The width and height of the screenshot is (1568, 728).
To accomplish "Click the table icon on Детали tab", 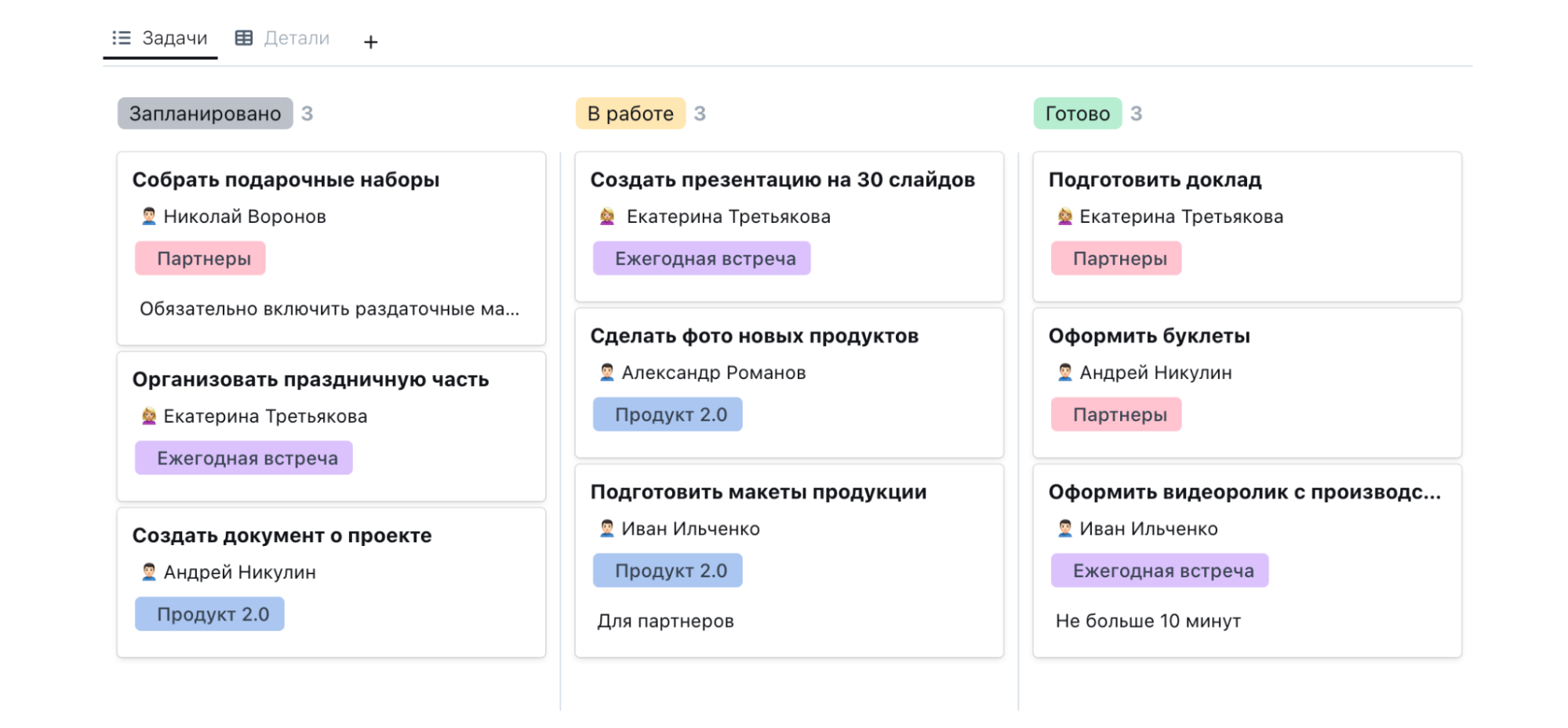I will [244, 38].
